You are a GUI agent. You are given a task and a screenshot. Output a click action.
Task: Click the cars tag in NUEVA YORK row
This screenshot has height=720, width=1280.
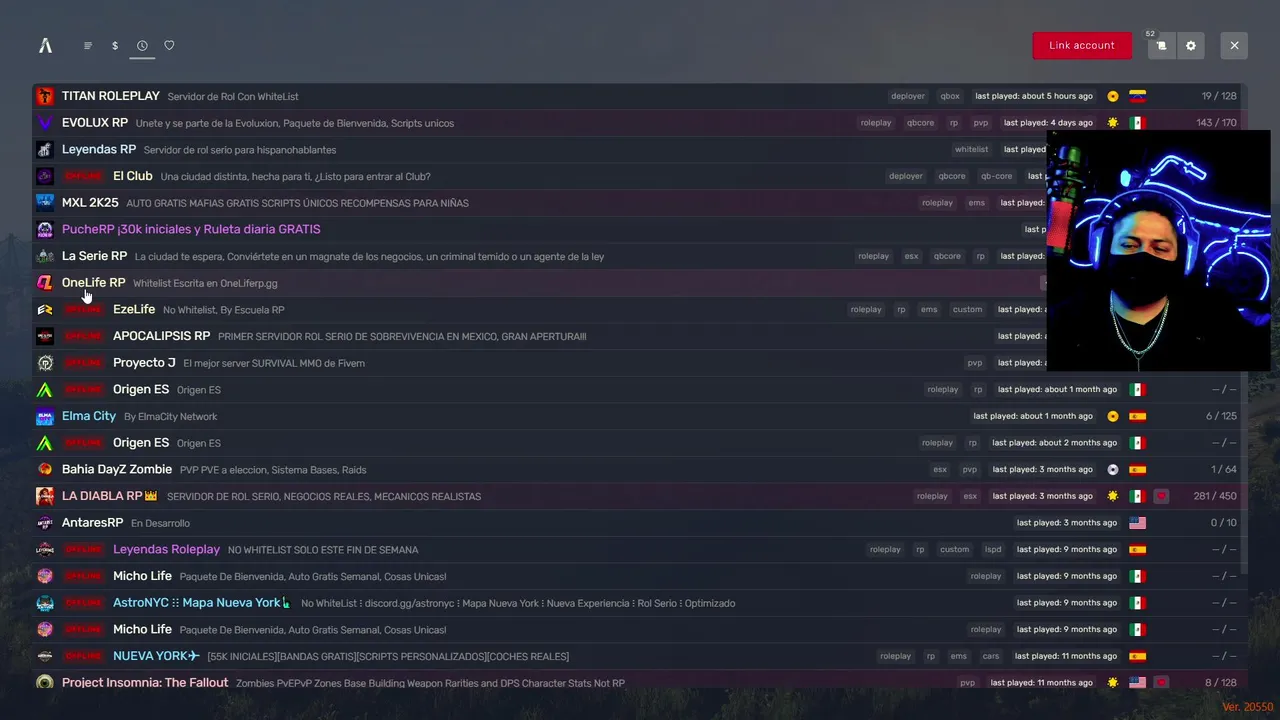pos(991,656)
